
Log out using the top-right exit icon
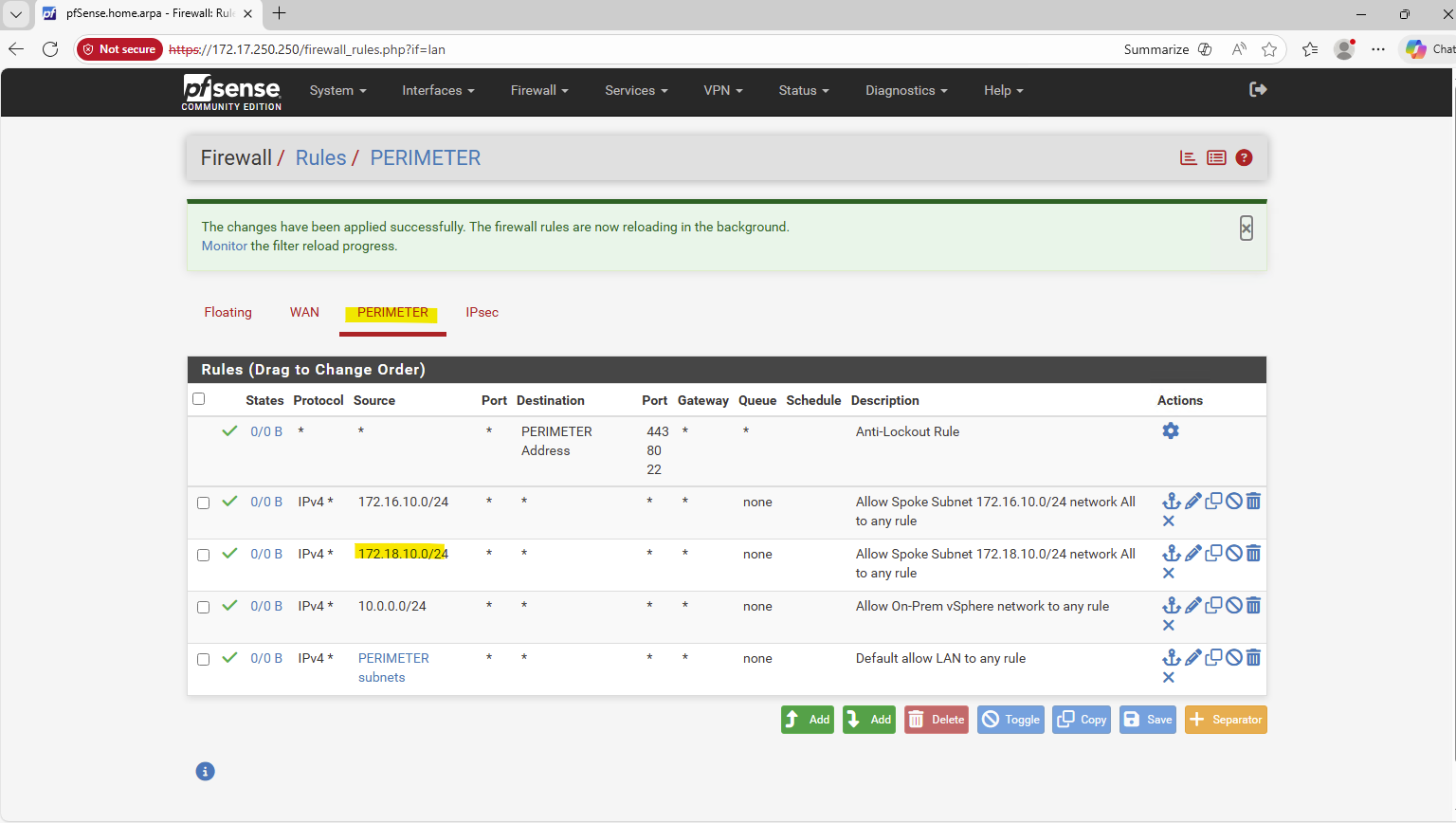click(x=1258, y=90)
